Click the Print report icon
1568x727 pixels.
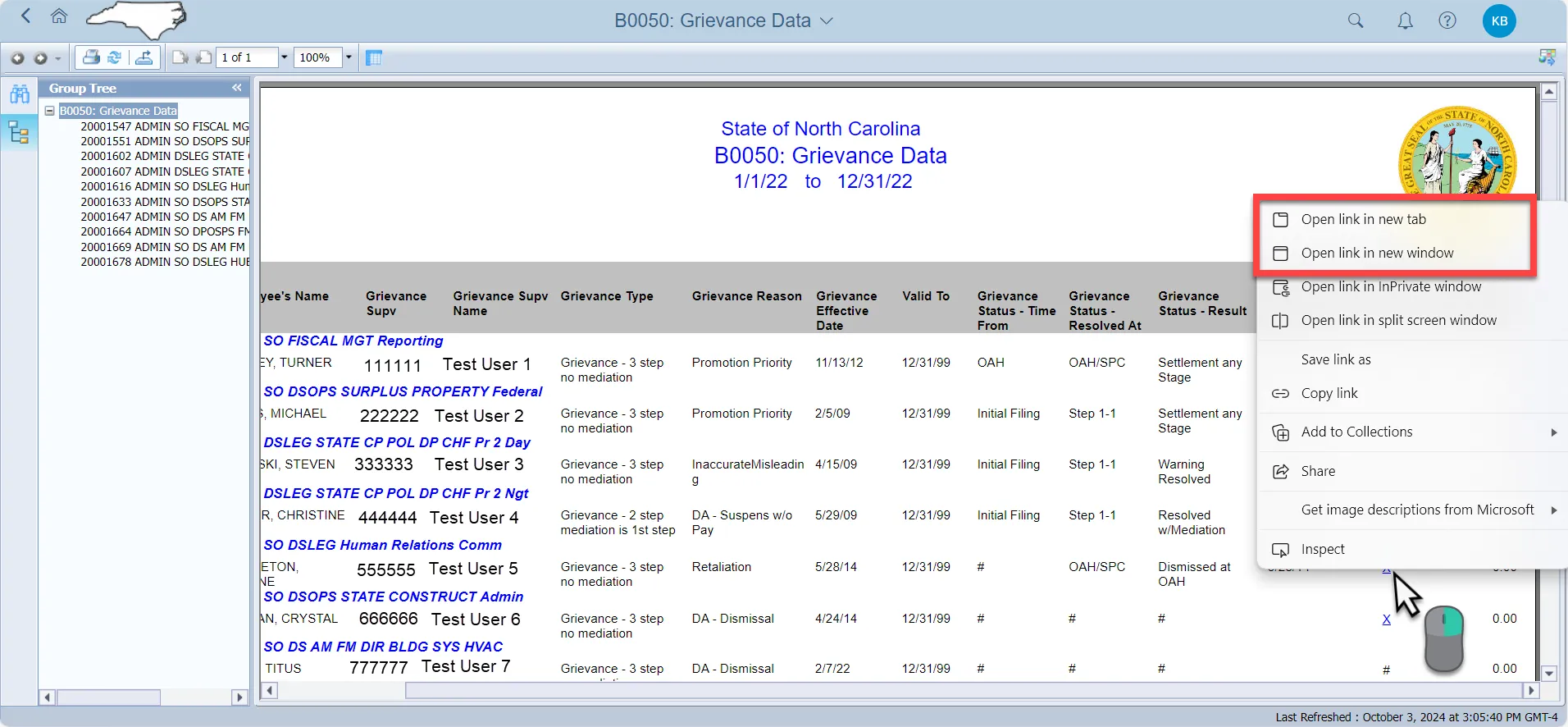pos(91,57)
